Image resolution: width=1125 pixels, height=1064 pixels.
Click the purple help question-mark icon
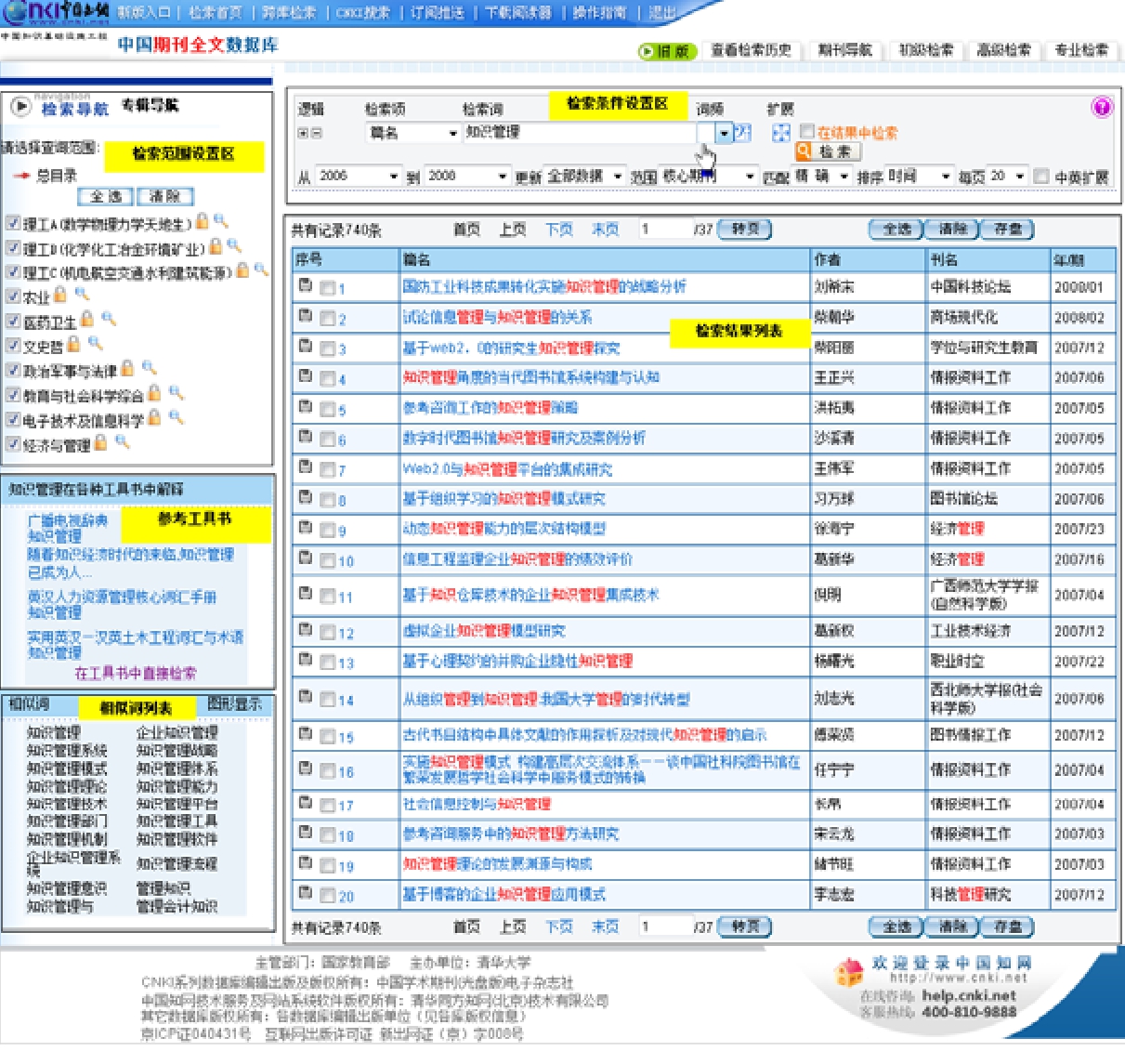[x=1101, y=107]
